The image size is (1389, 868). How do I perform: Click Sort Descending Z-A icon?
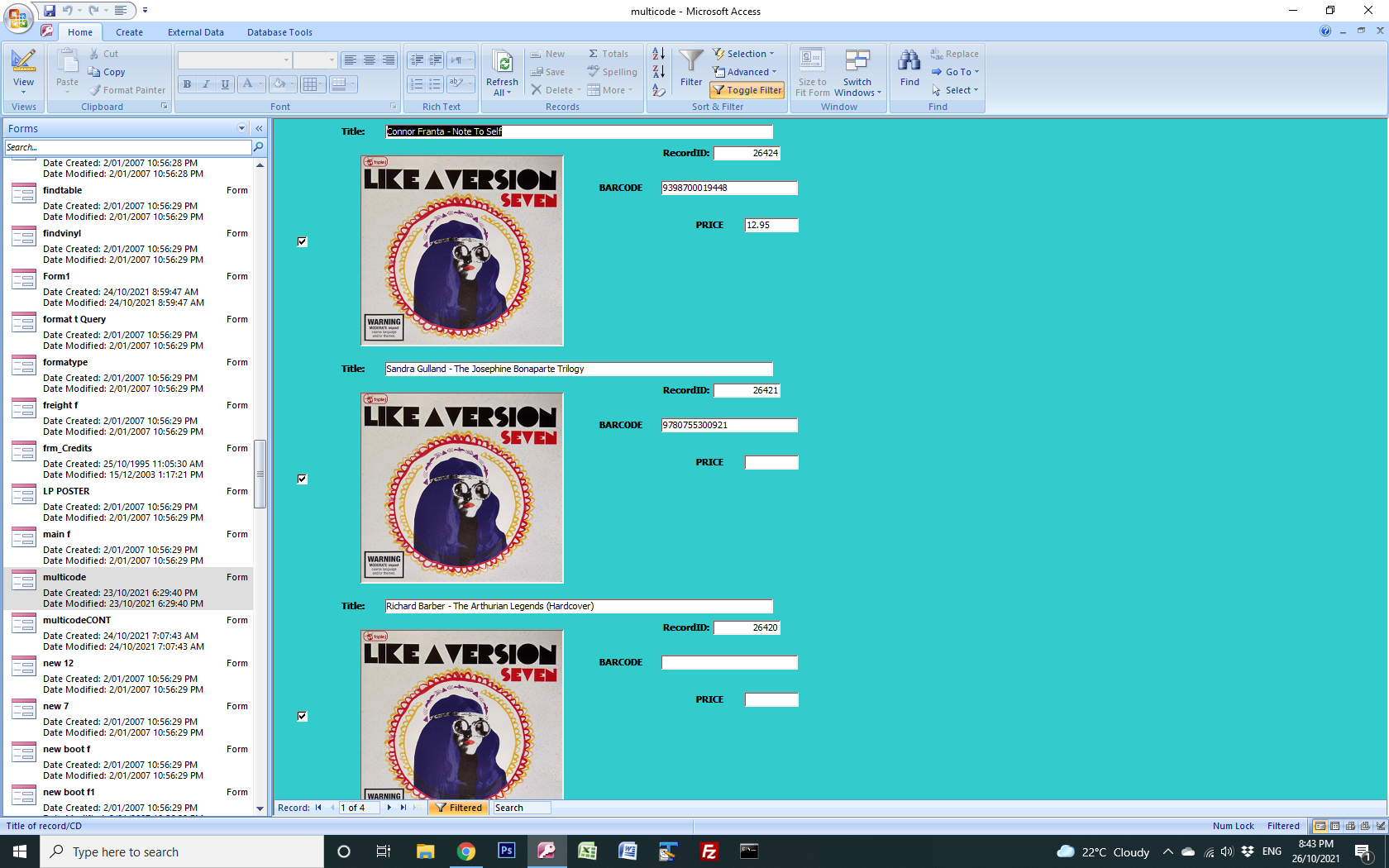point(659,72)
